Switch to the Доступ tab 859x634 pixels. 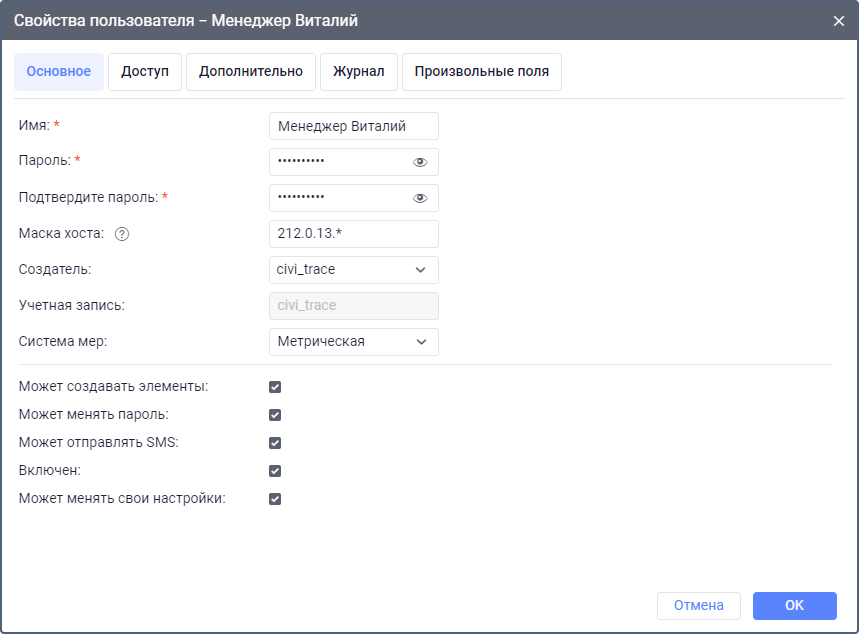pos(145,72)
